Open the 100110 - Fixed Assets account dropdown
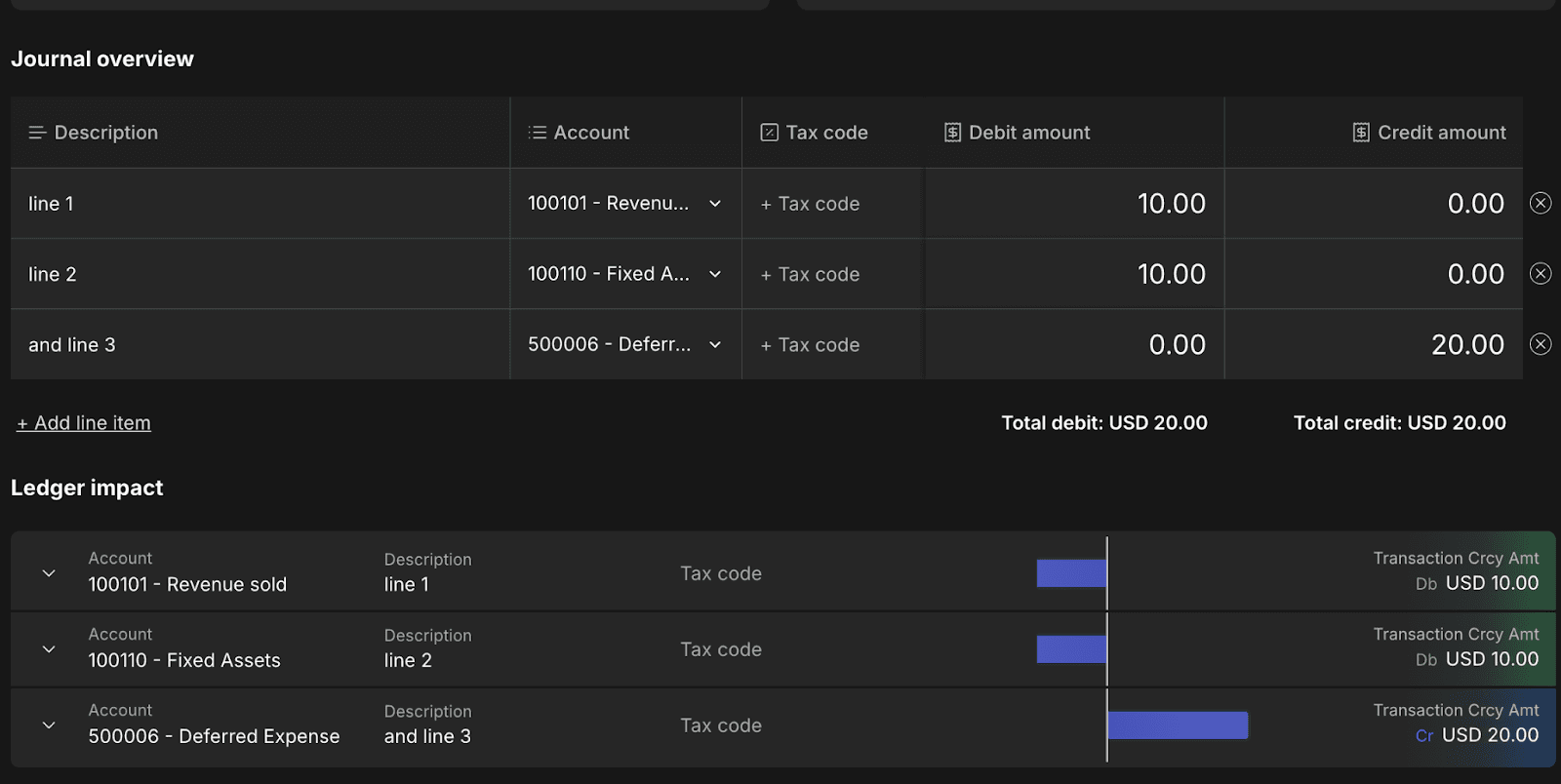 coord(715,274)
